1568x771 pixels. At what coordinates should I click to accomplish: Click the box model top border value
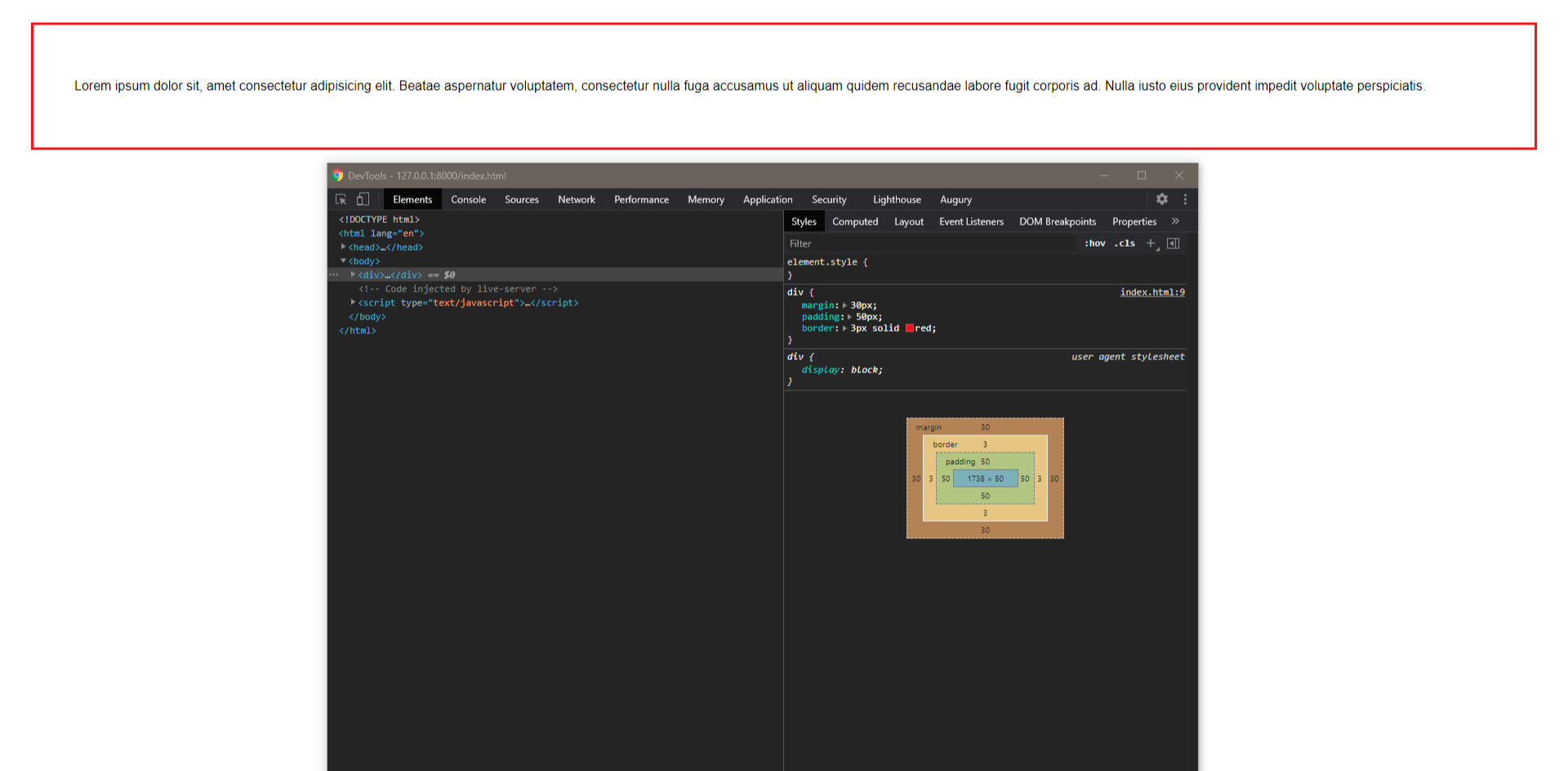[985, 444]
